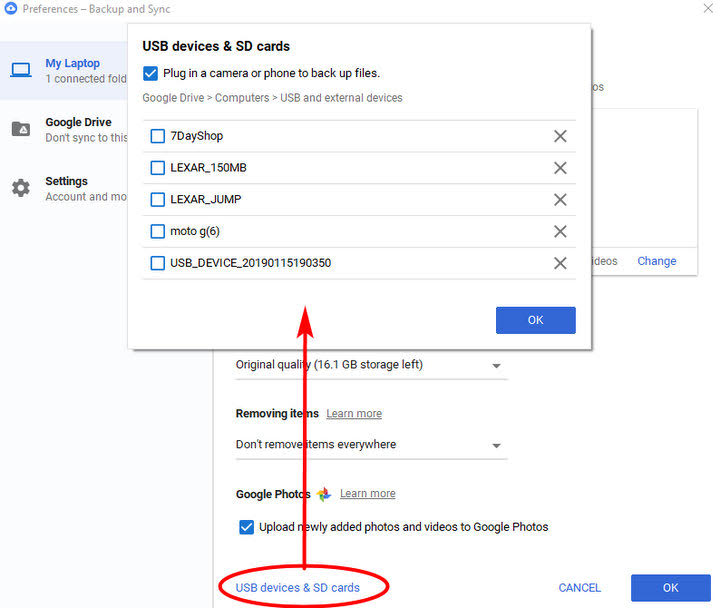The image size is (720, 608).
Task: Remove the moto g(6) device with X
Action: point(560,231)
